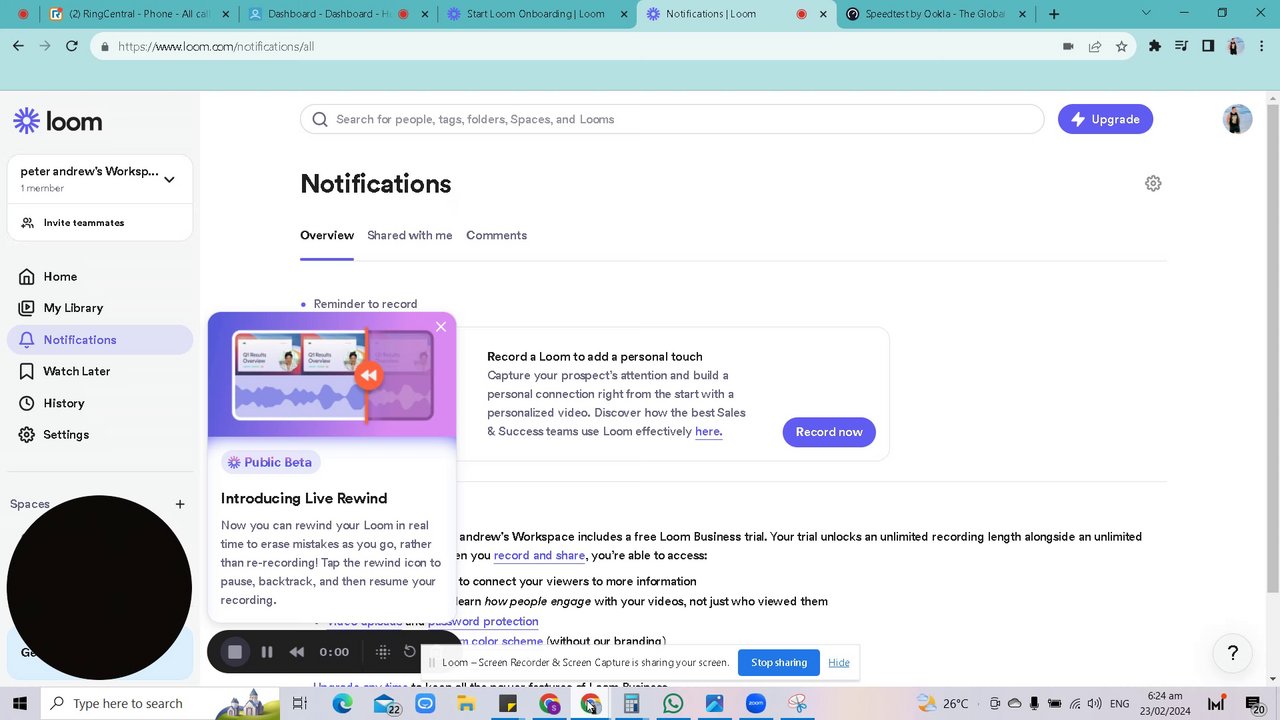Click the Loom search input field

(x=672, y=119)
